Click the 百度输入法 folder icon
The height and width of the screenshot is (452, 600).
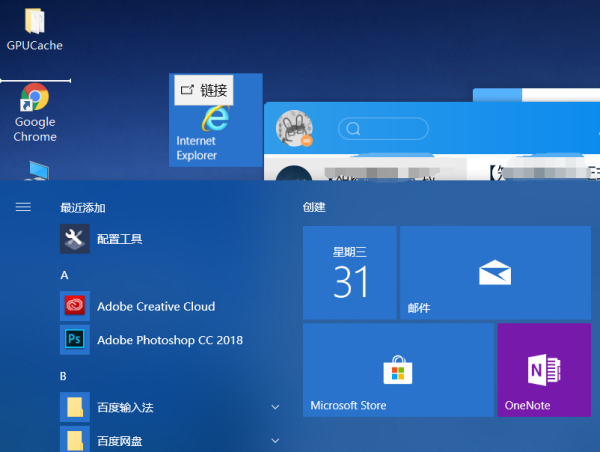click(x=75, y=407)
